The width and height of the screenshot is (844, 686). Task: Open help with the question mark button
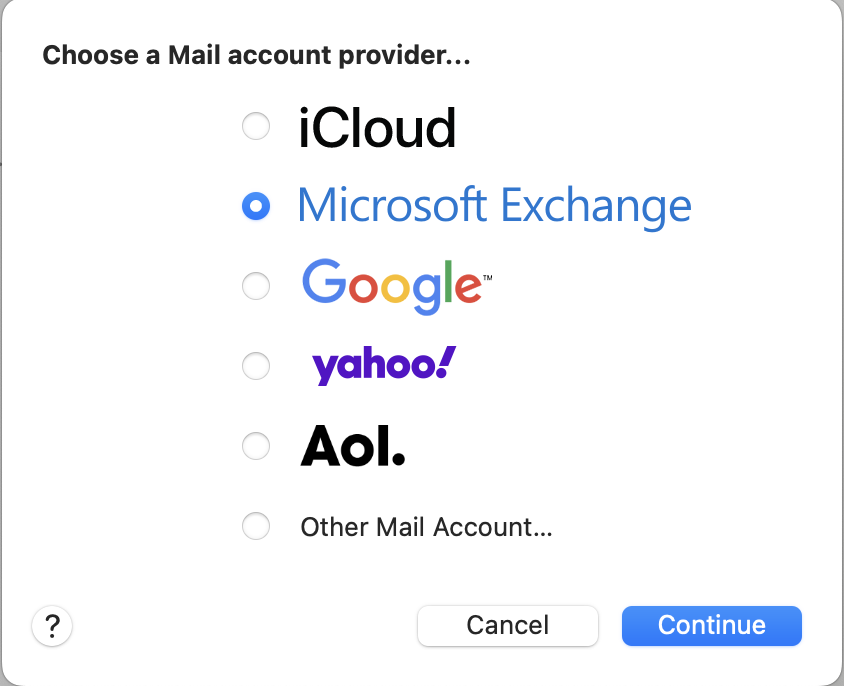coord(52,627)
